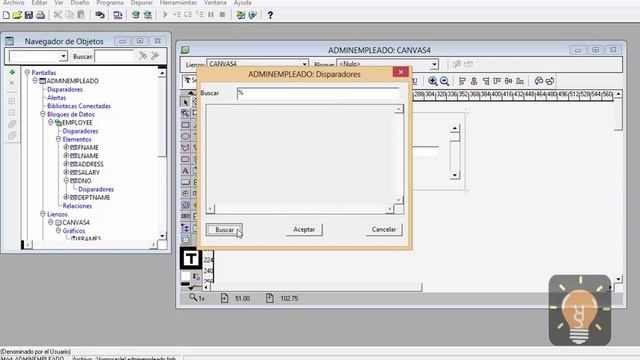The height and width of the screenshot is (360, 640).
Task: Click the New document icon in main toolbar
Action: pyautogui.click(x=6, y=15)
